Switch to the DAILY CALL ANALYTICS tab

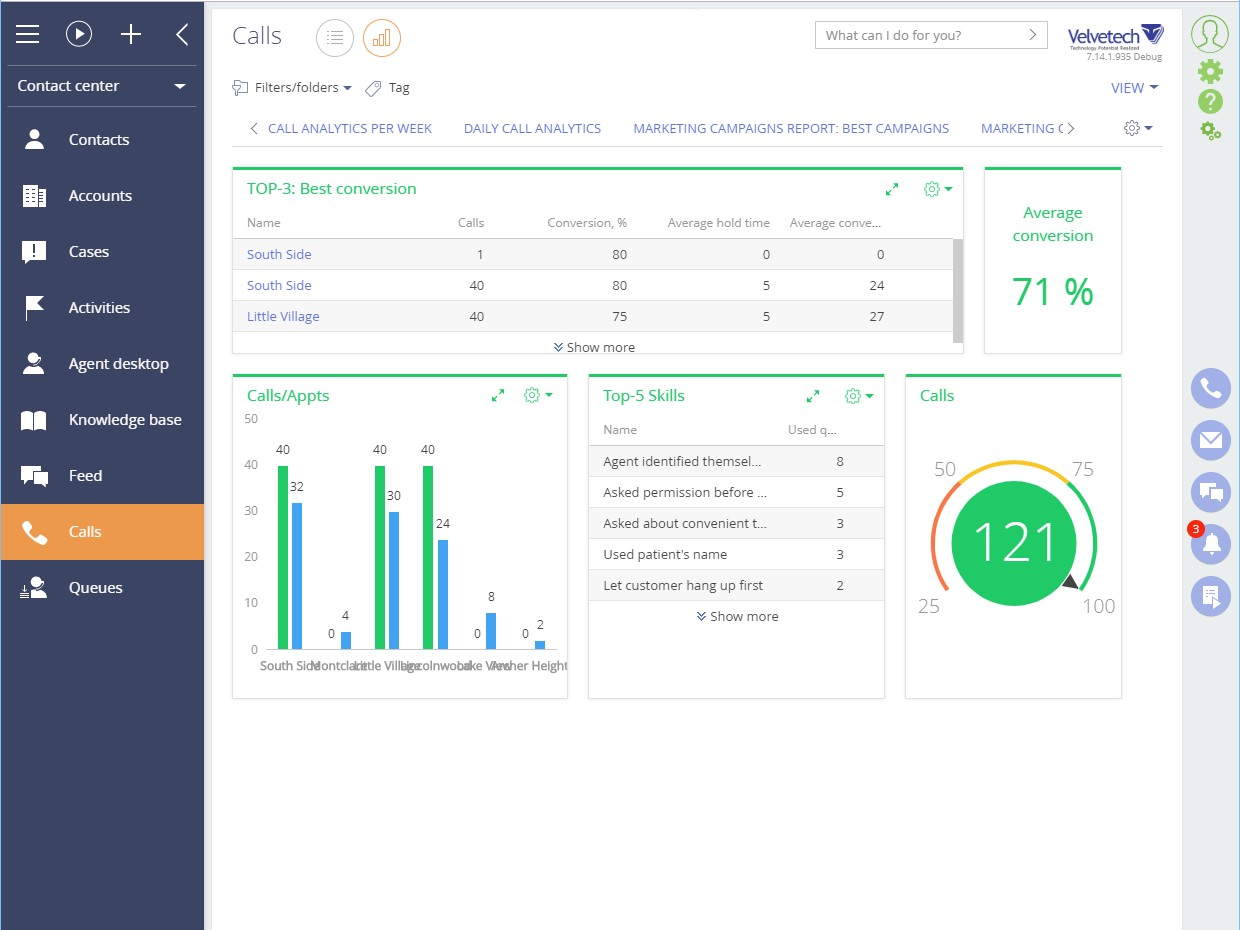point(532,128)
